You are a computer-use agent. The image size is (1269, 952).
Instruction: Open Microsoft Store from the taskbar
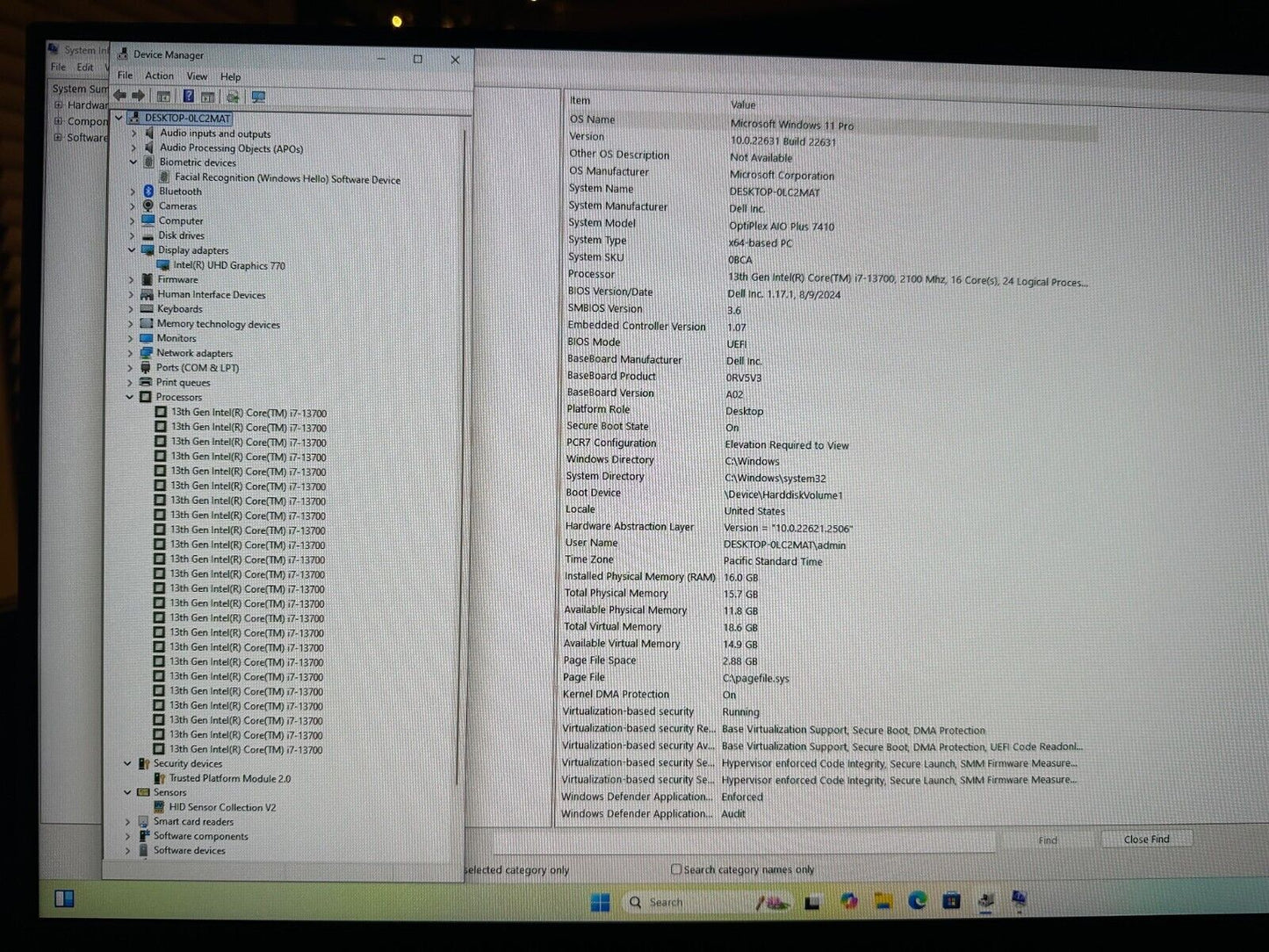point(951,900)
